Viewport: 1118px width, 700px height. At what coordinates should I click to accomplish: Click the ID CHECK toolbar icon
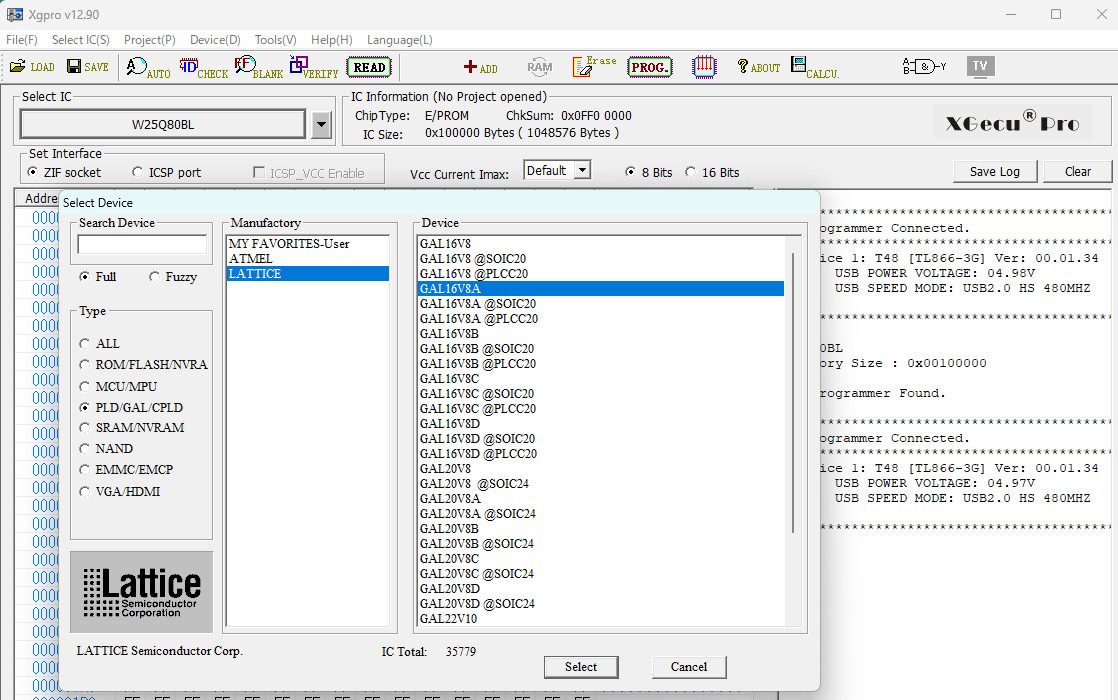coord(204,67)
